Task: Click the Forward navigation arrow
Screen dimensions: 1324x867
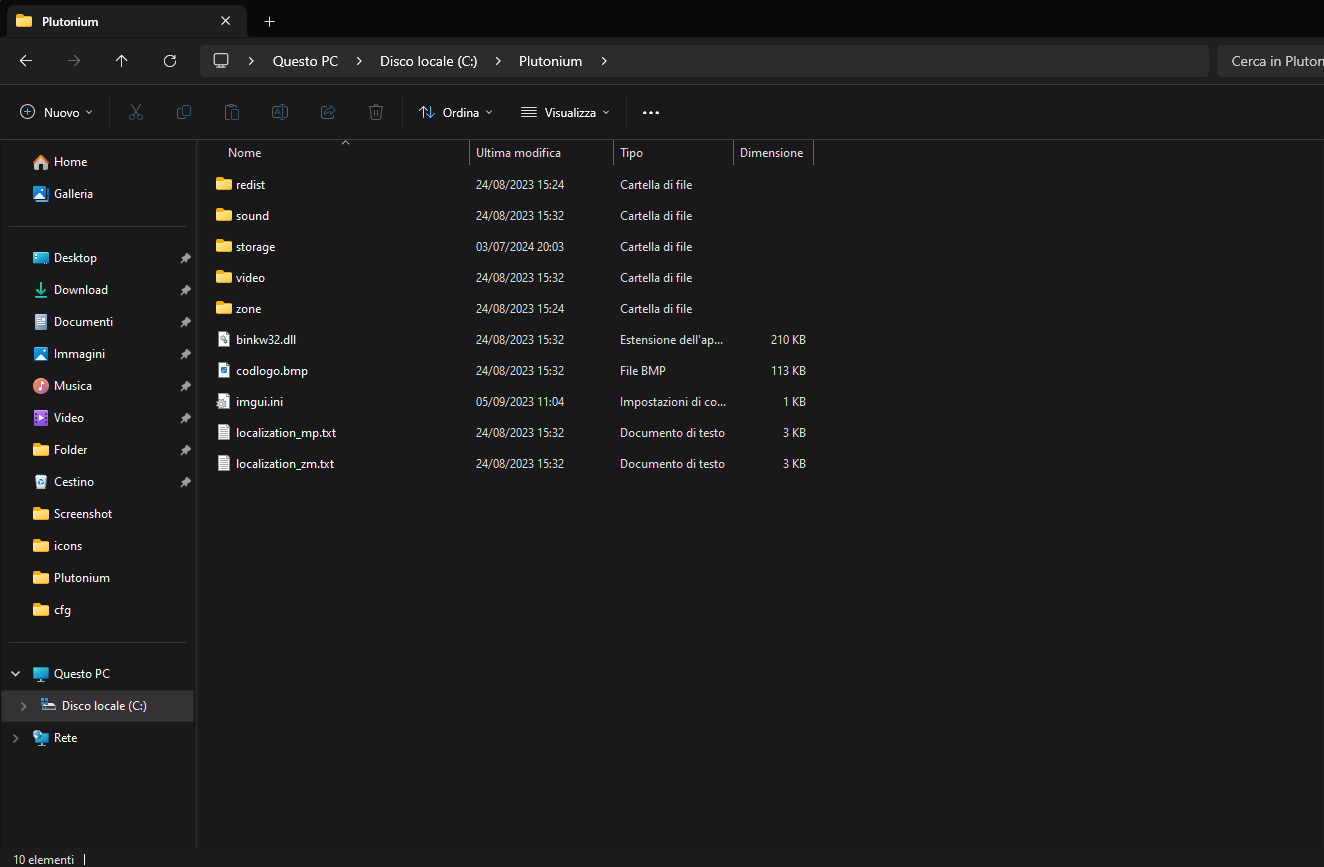Action: pos(74,61)
